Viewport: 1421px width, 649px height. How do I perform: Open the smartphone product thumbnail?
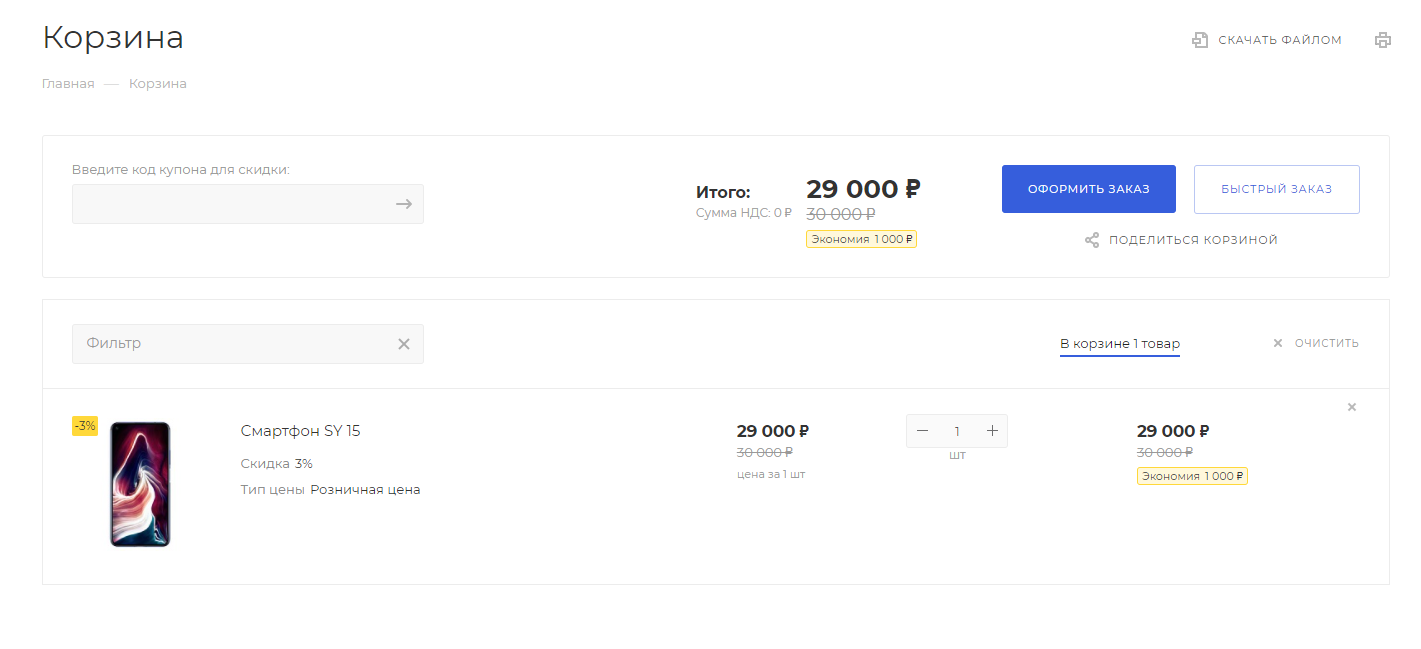point(140,484)
